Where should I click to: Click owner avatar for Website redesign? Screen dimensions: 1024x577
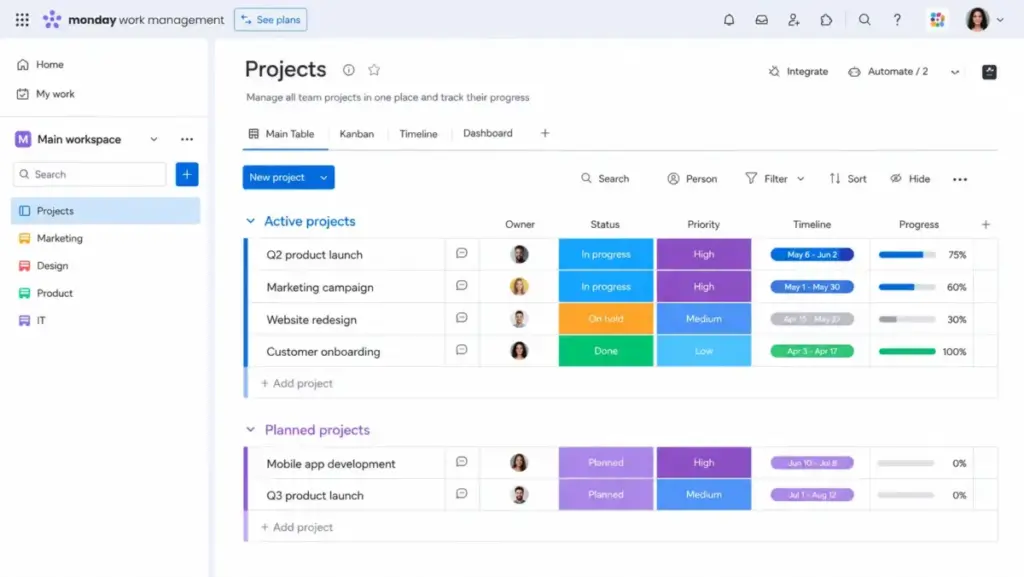(x=519, y=319)
